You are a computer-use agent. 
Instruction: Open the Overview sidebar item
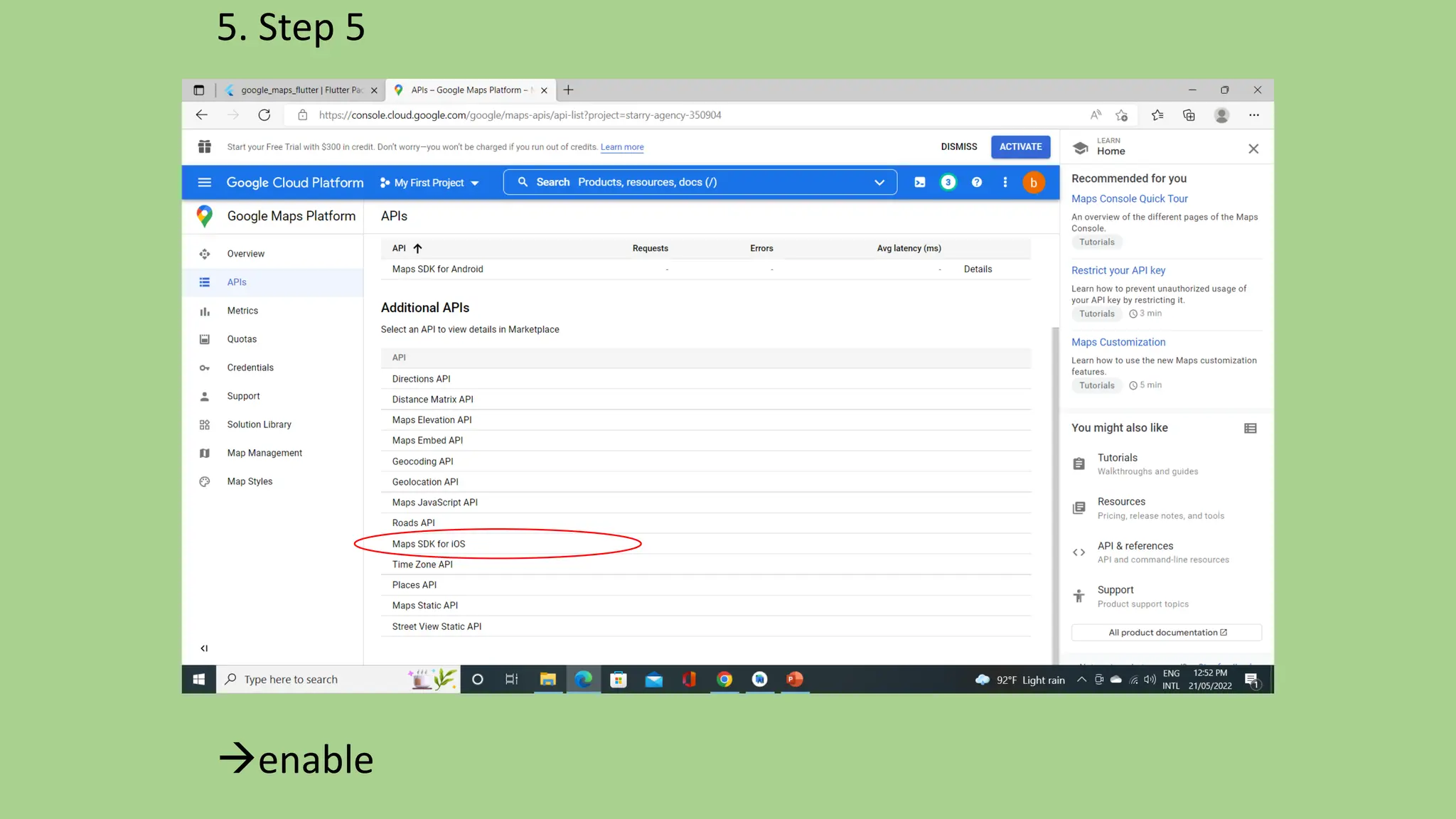click(273, 254)
